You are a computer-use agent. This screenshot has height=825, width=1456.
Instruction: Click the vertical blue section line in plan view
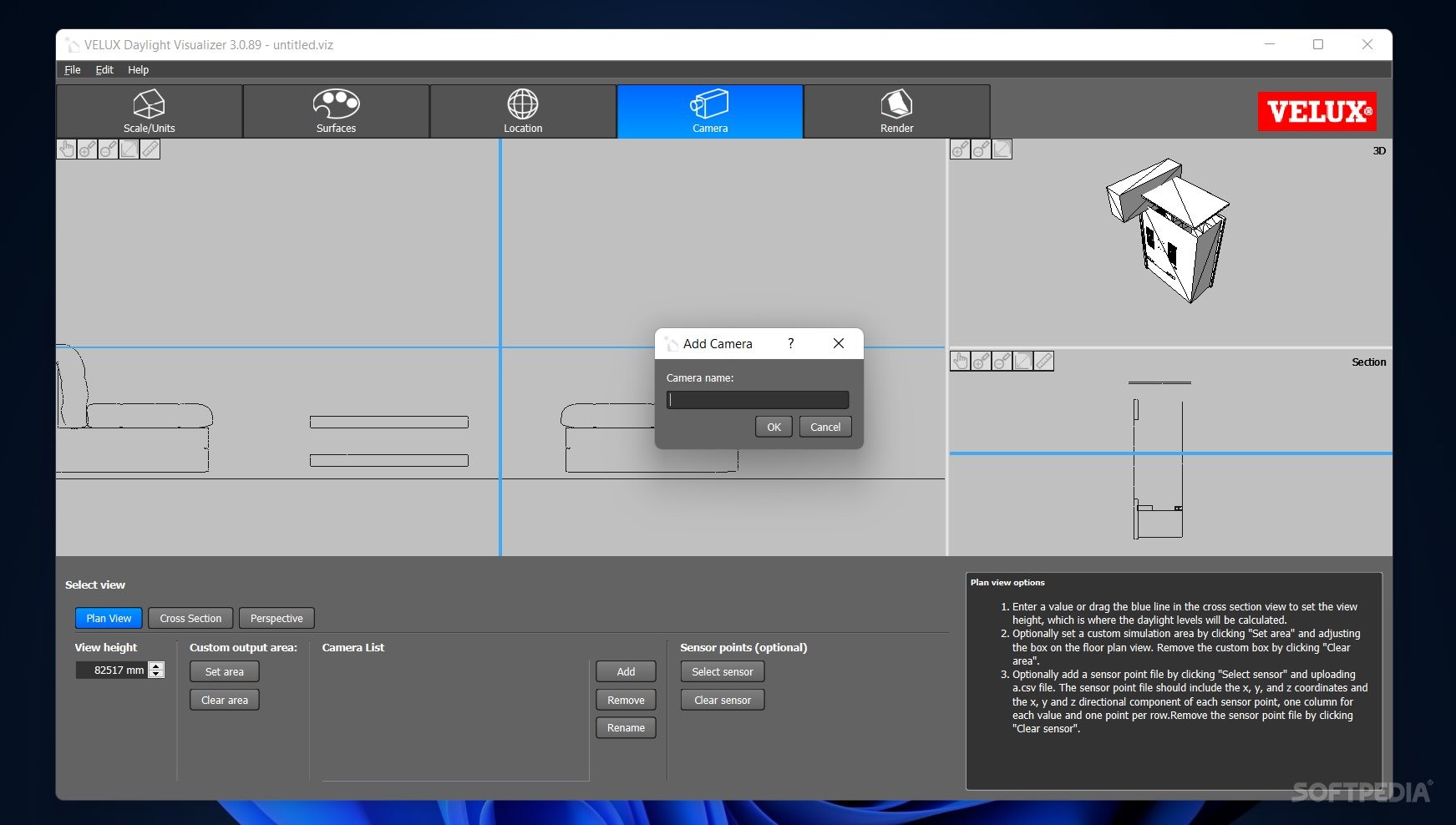[500, 347]
